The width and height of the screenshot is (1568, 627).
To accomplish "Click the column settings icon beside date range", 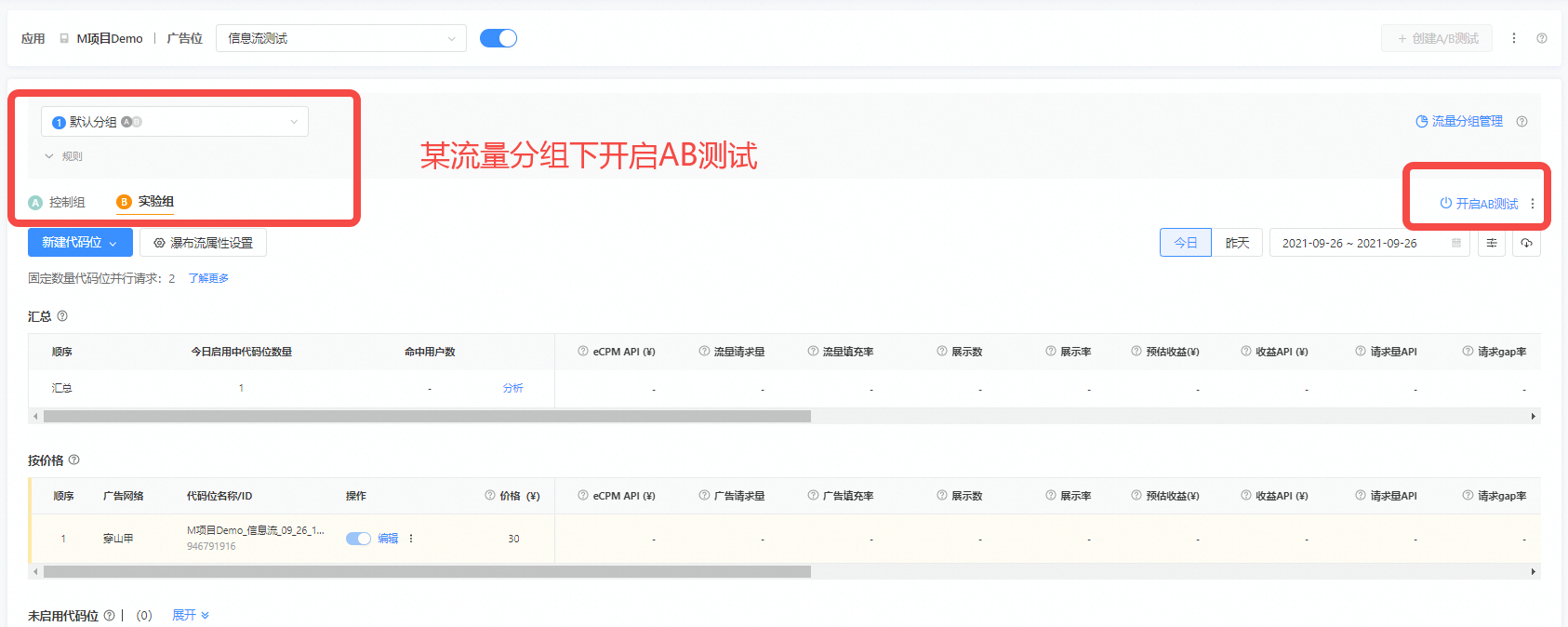I will [1492, 243].
